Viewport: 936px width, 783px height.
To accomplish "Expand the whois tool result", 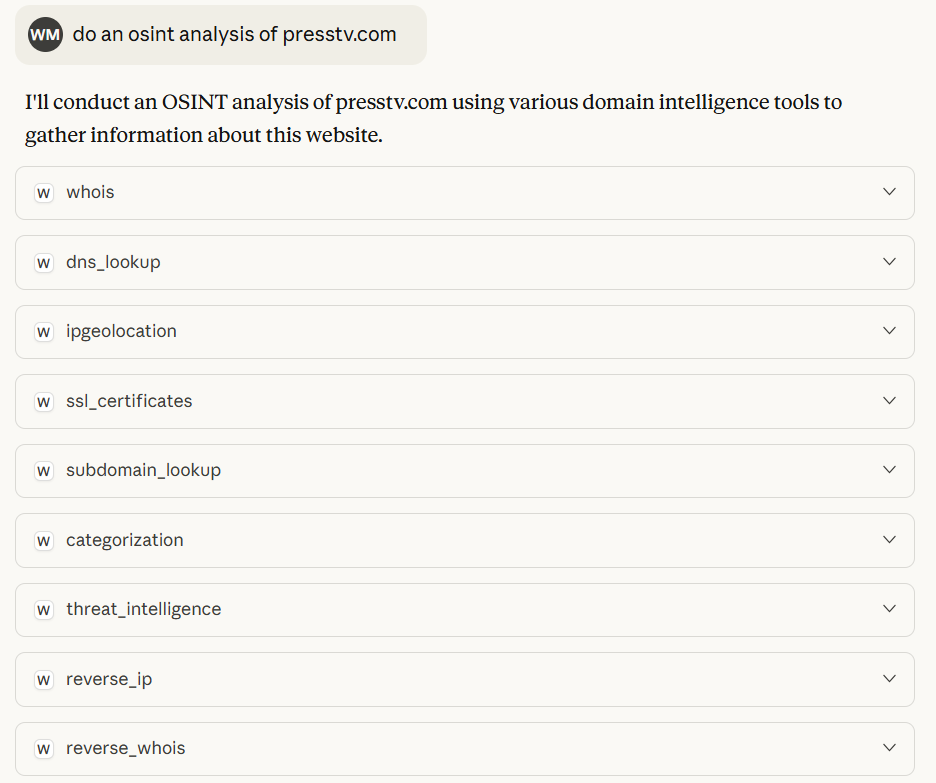I will coord(889,192).
